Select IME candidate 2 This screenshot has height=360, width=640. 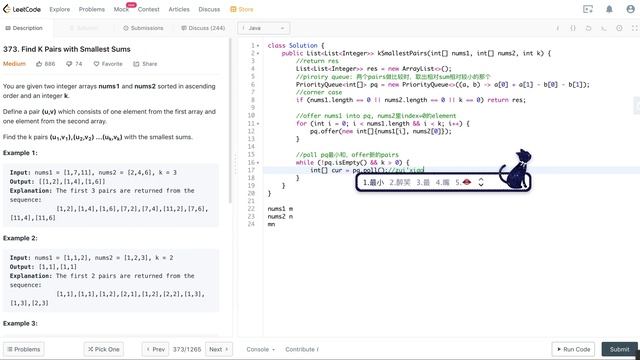tap(400, 182)
